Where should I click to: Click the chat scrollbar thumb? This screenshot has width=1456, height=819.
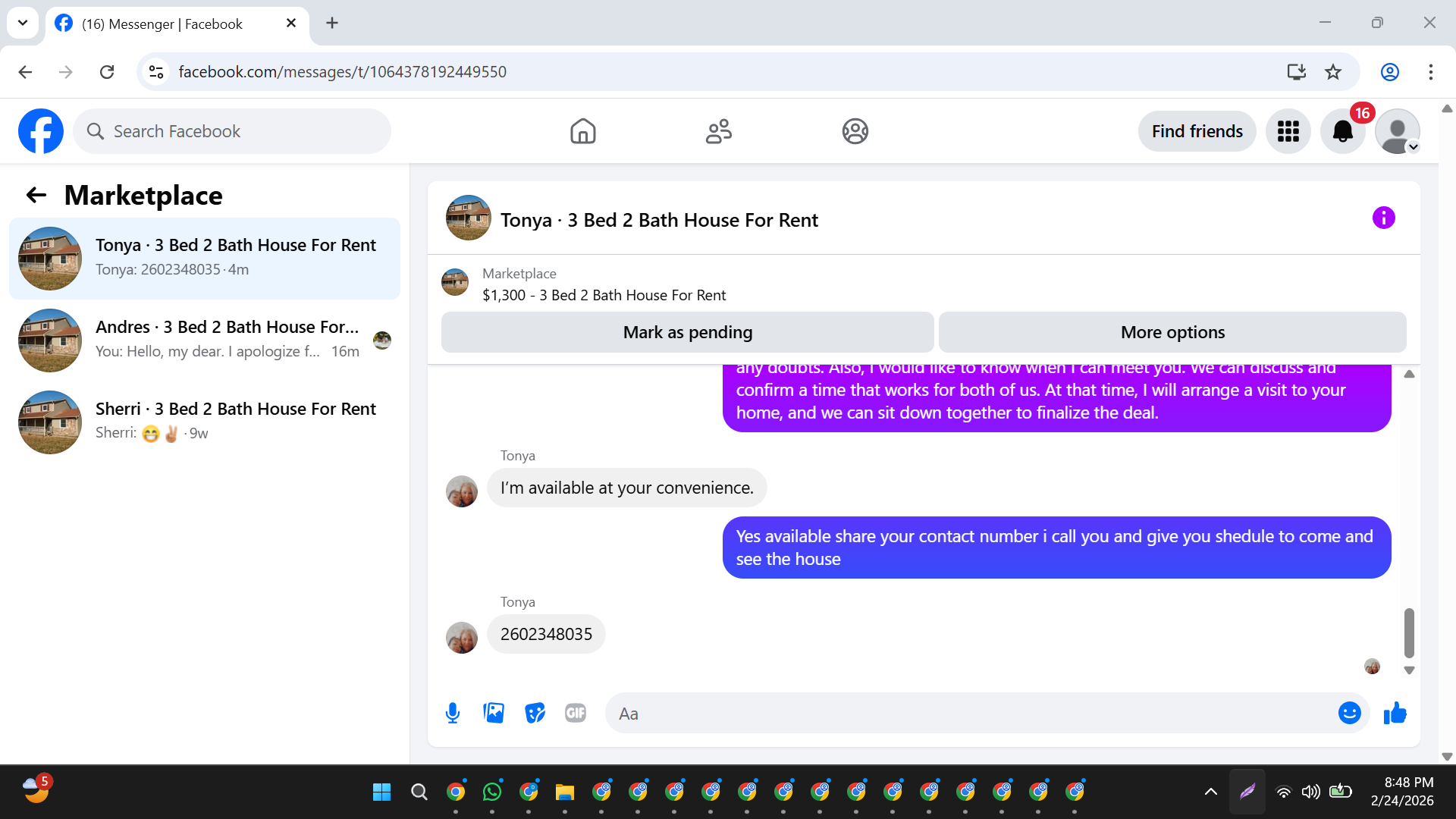tap(1409, 632)
